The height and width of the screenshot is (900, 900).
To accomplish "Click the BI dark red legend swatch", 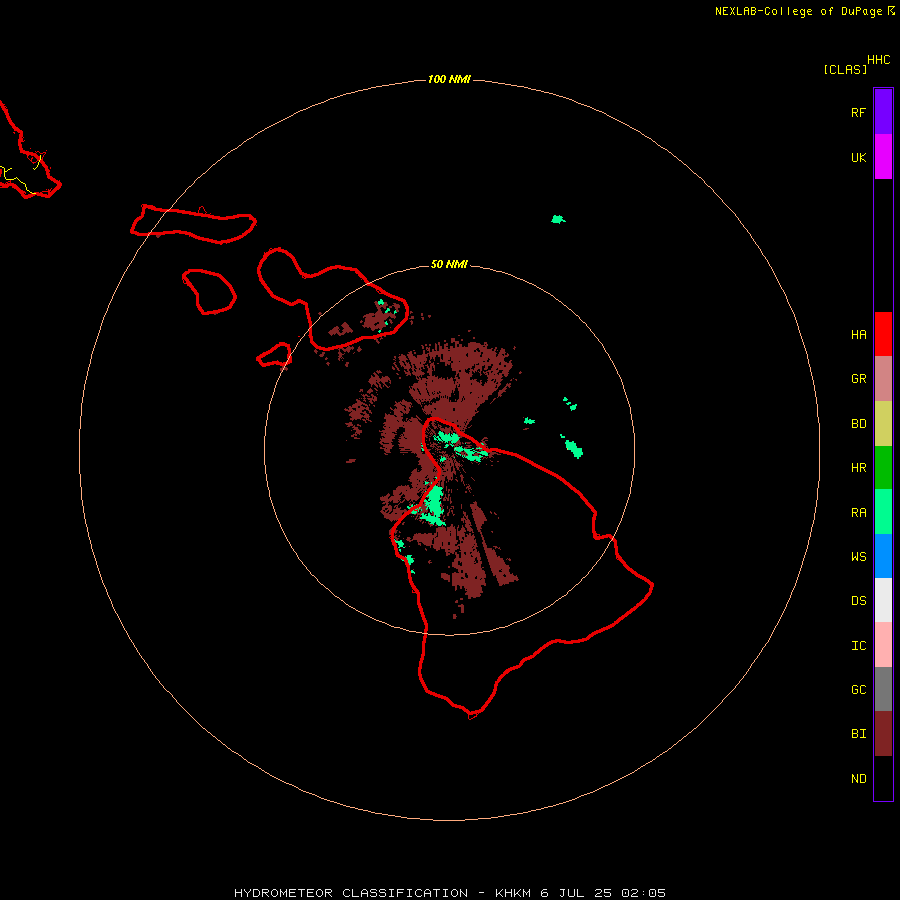I will [883, 734].
